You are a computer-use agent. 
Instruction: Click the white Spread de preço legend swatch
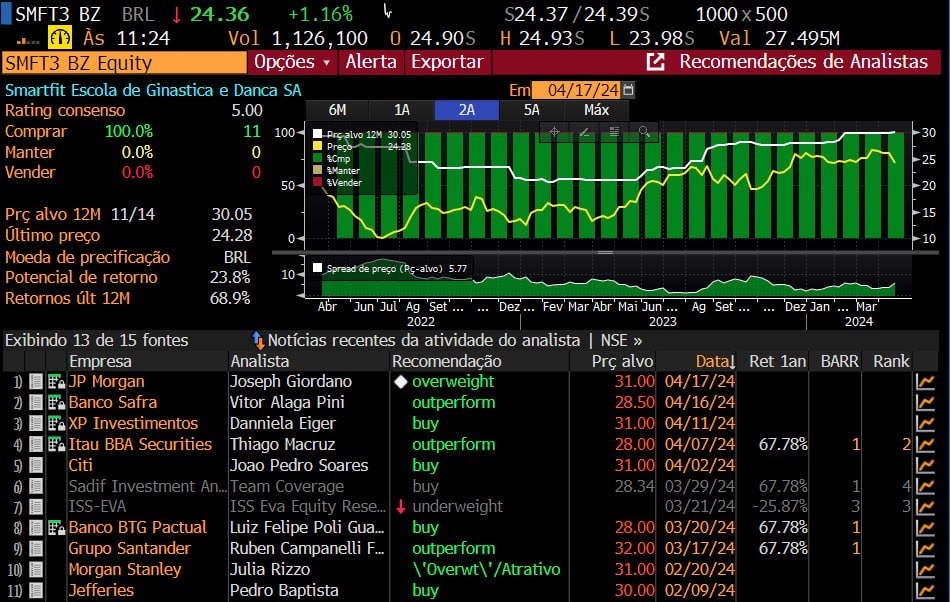click(317, 268)
